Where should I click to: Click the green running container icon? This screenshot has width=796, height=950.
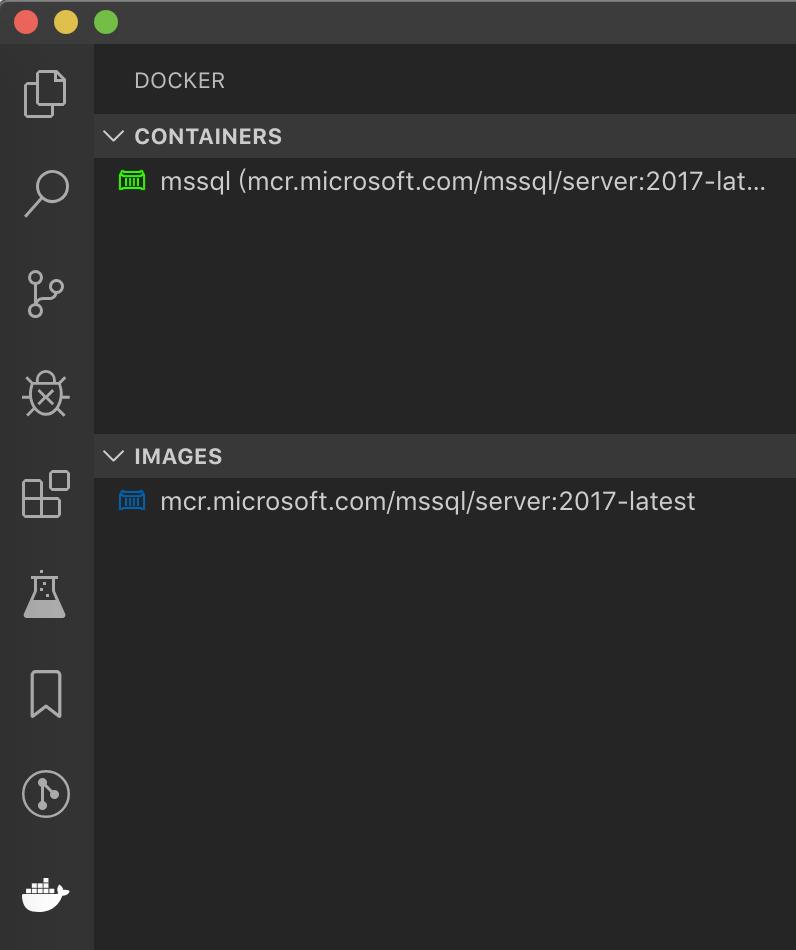132,181
